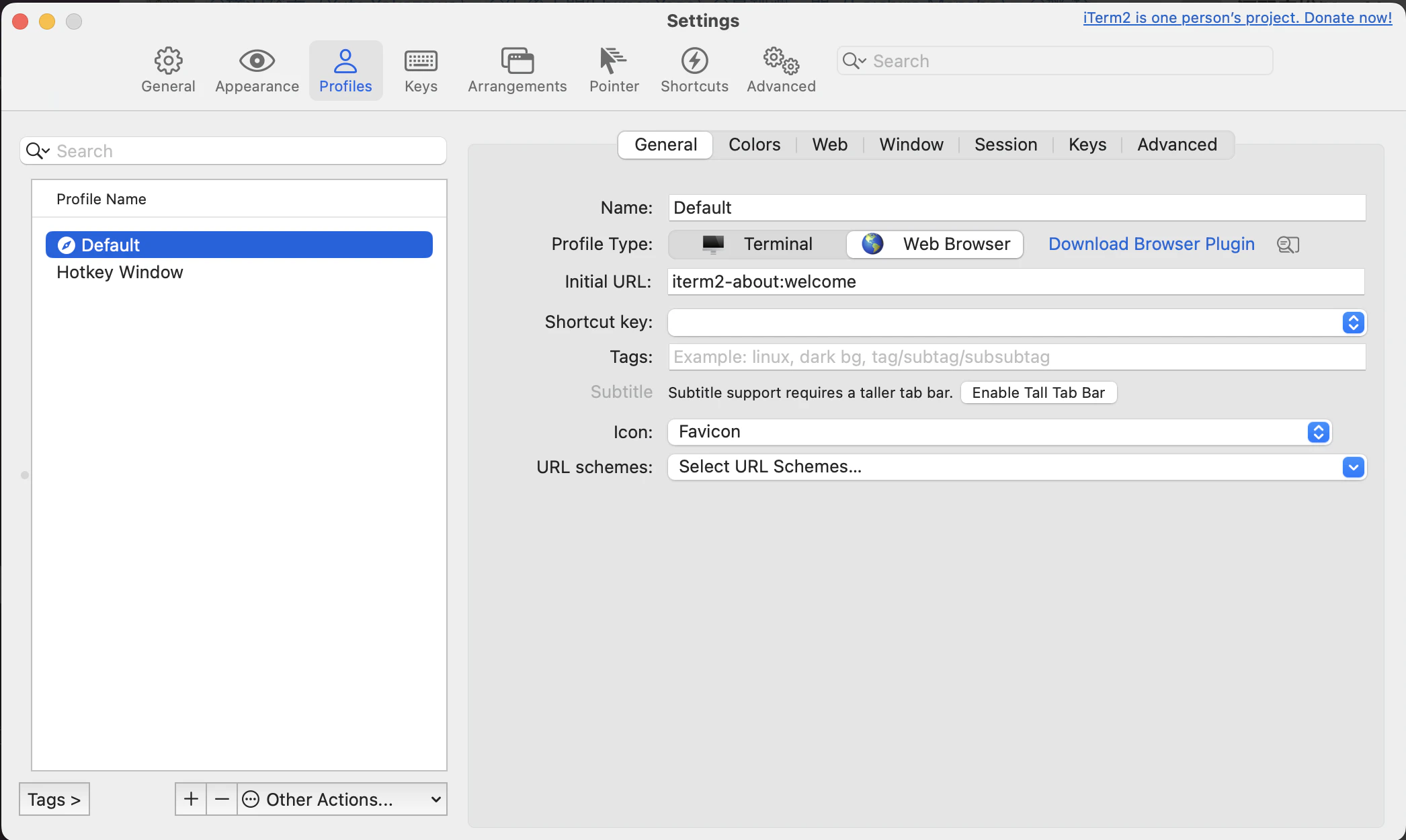1406x840 pixels.
Task: Select the Profiles toolbar icon
Action: coord(345,71)
